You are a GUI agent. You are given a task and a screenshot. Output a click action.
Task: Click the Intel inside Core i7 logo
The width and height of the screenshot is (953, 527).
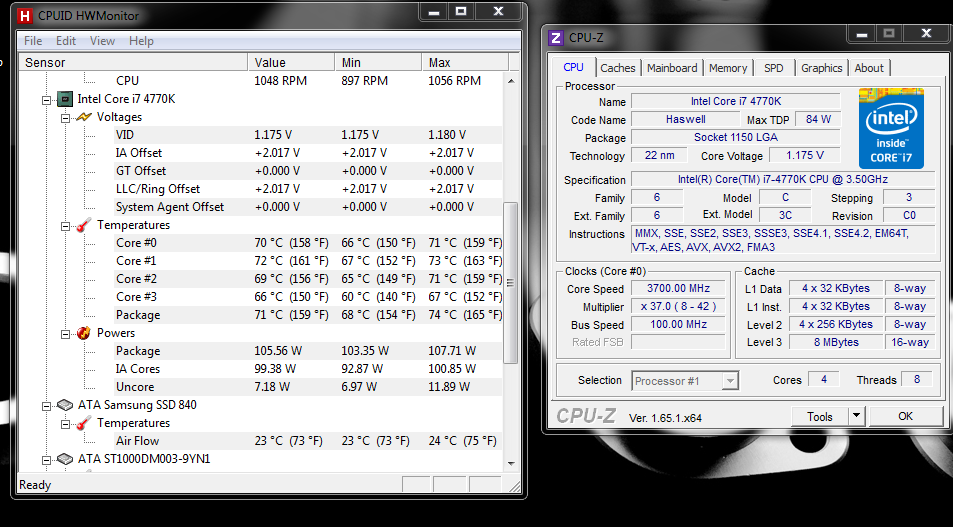pyautogui.click(x=891, y=129)
